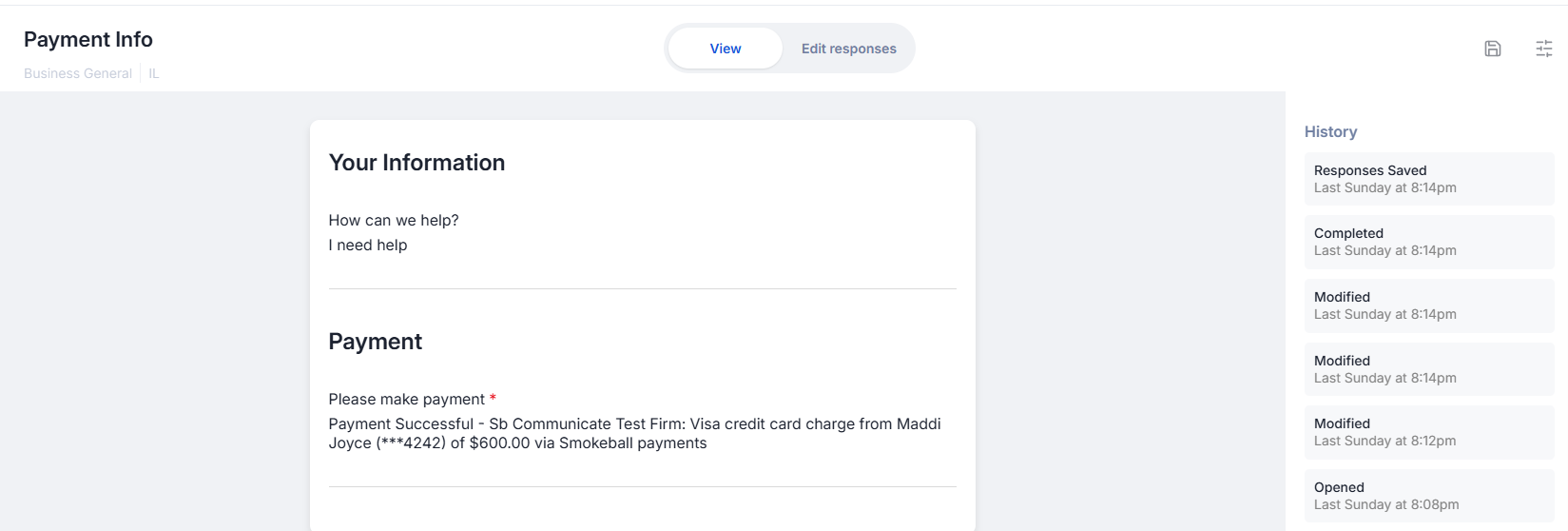Screen dimensions: 1568x531
Task: Click the History panel heading
Action: click(x=1330, y=131)
